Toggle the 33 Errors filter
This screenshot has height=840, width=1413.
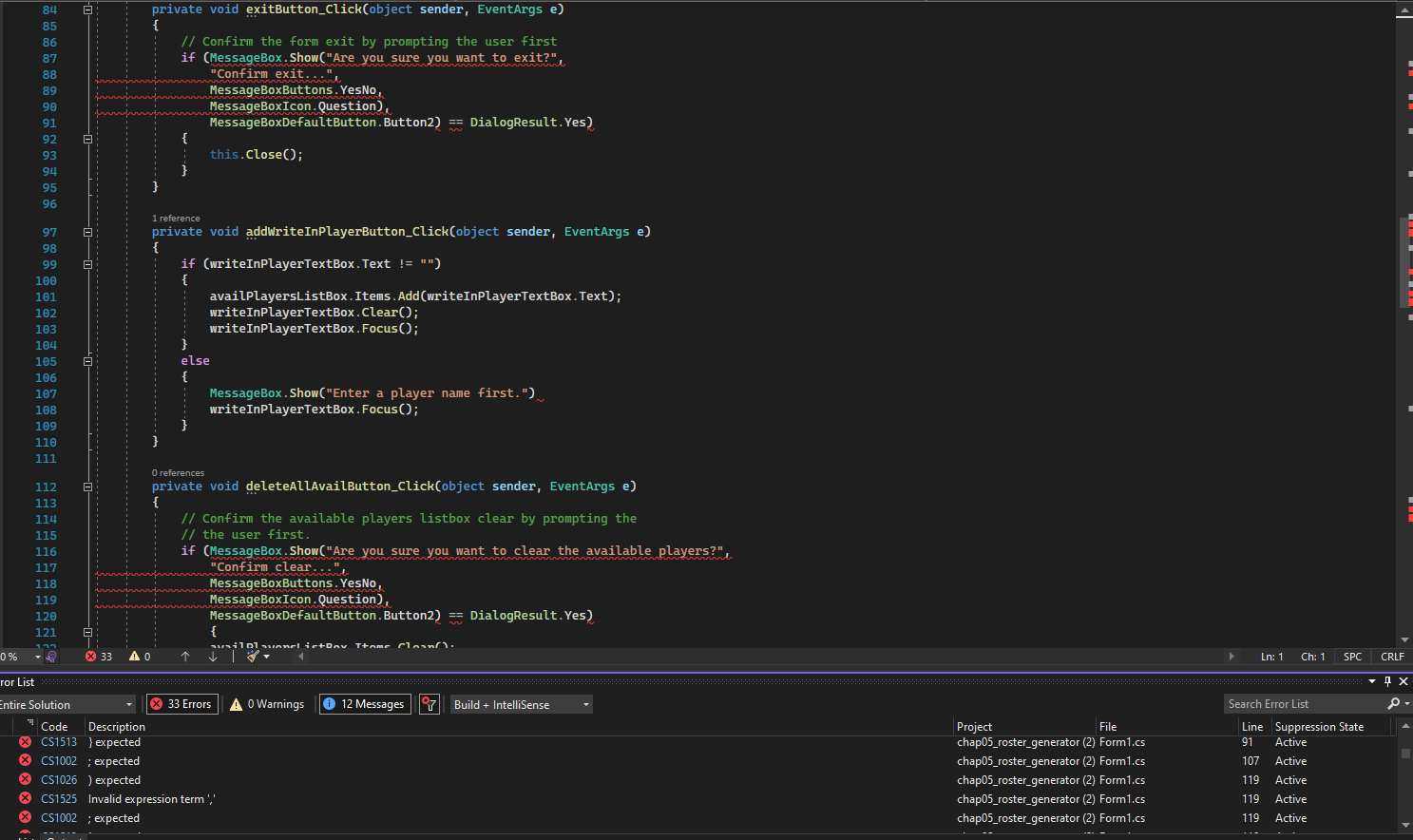(181, 704)
